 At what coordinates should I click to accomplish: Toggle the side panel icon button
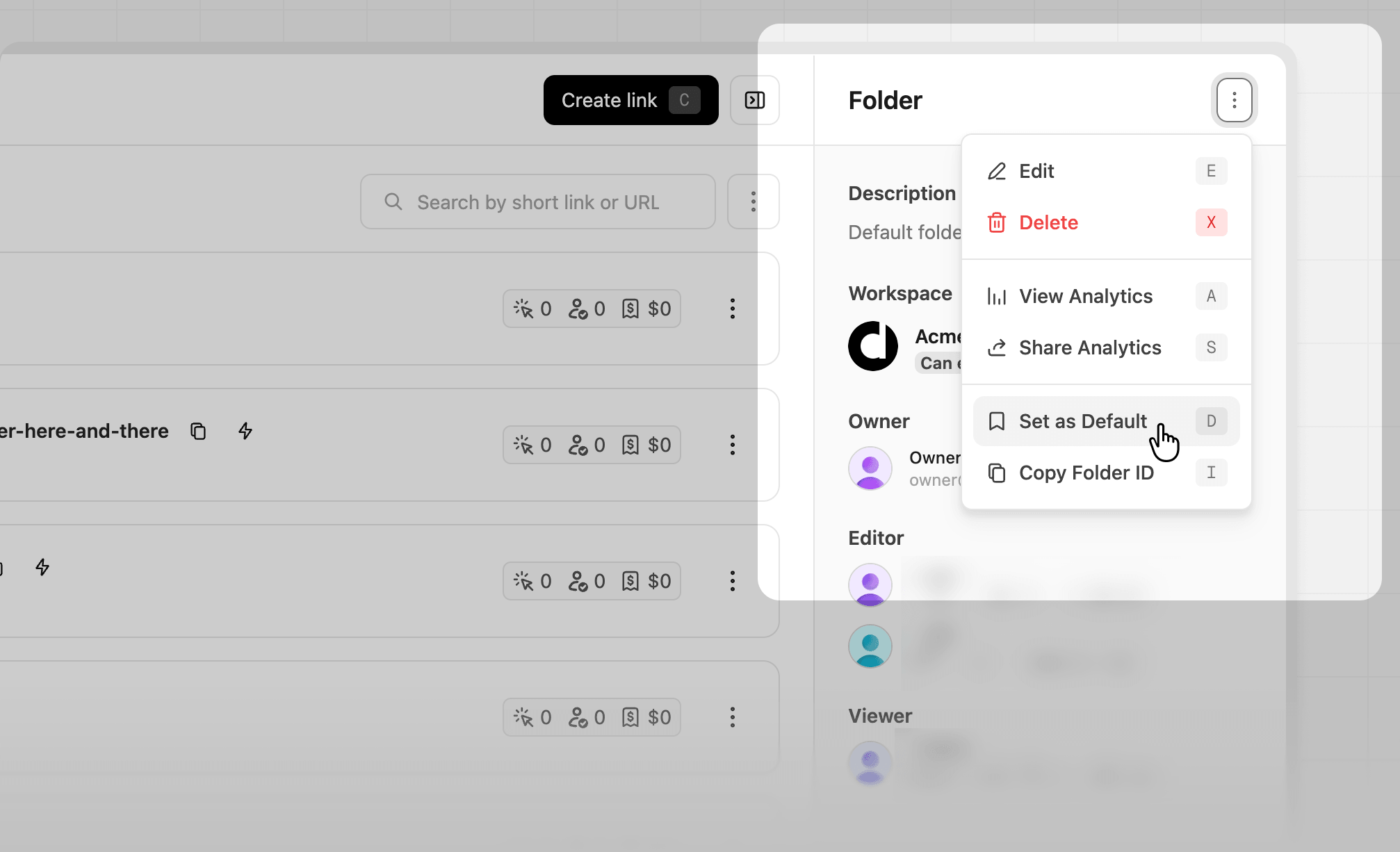pyautogui.click(x=755, y=100)
